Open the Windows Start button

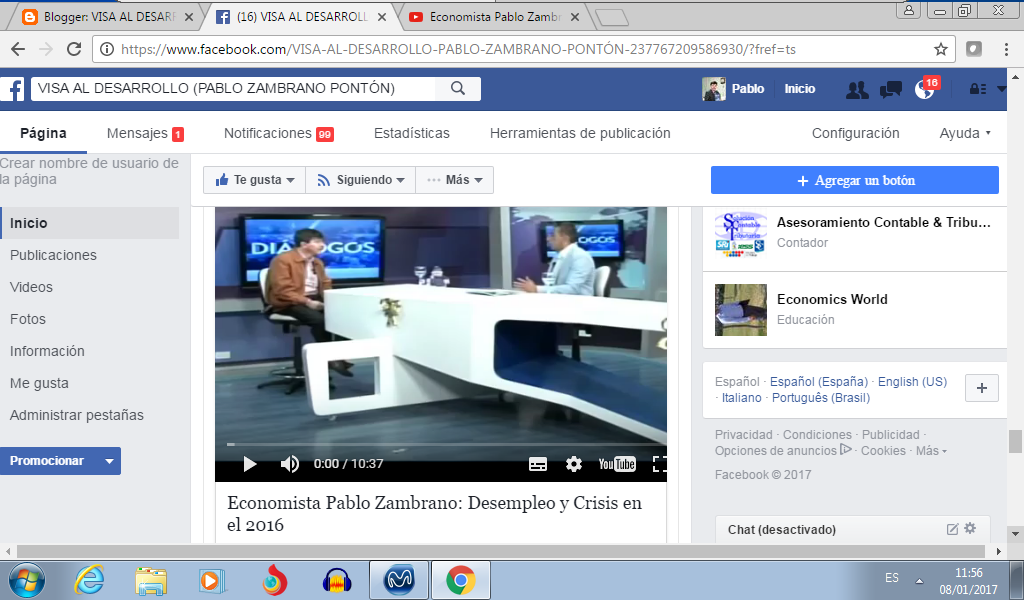(26, 580)
